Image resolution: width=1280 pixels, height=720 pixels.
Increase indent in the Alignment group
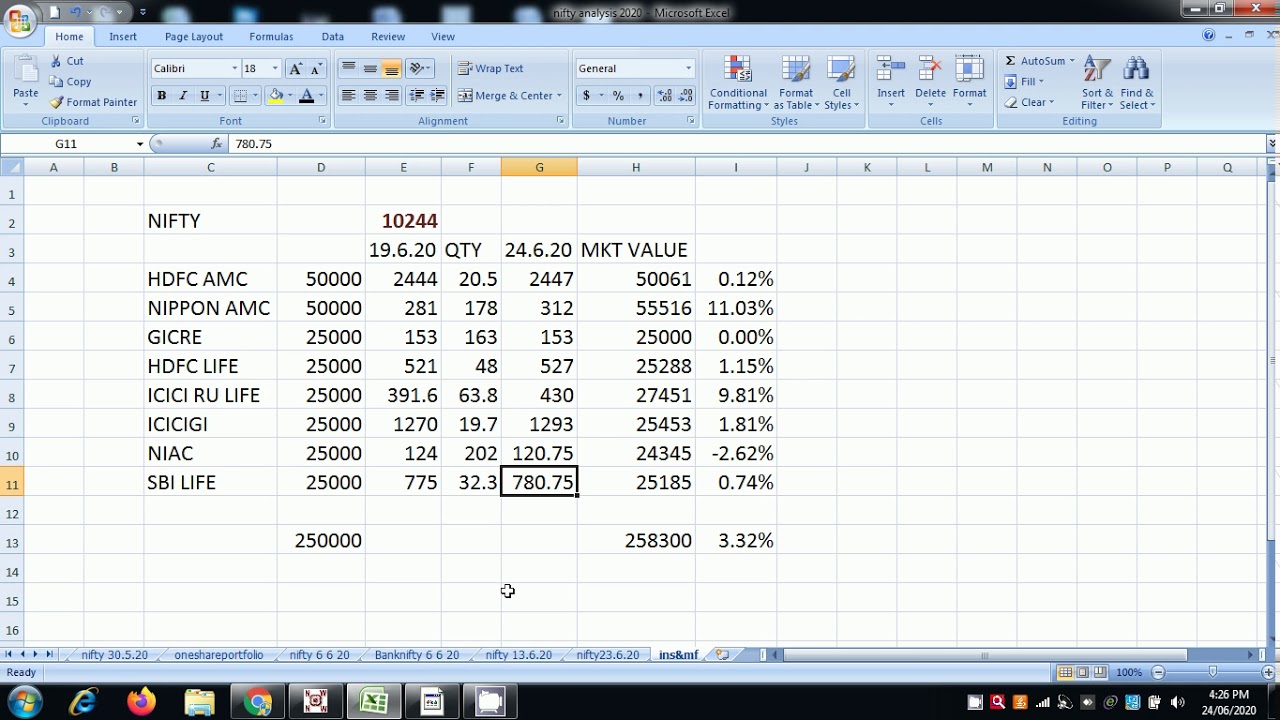pyautogui.click(x=439, y=96)
